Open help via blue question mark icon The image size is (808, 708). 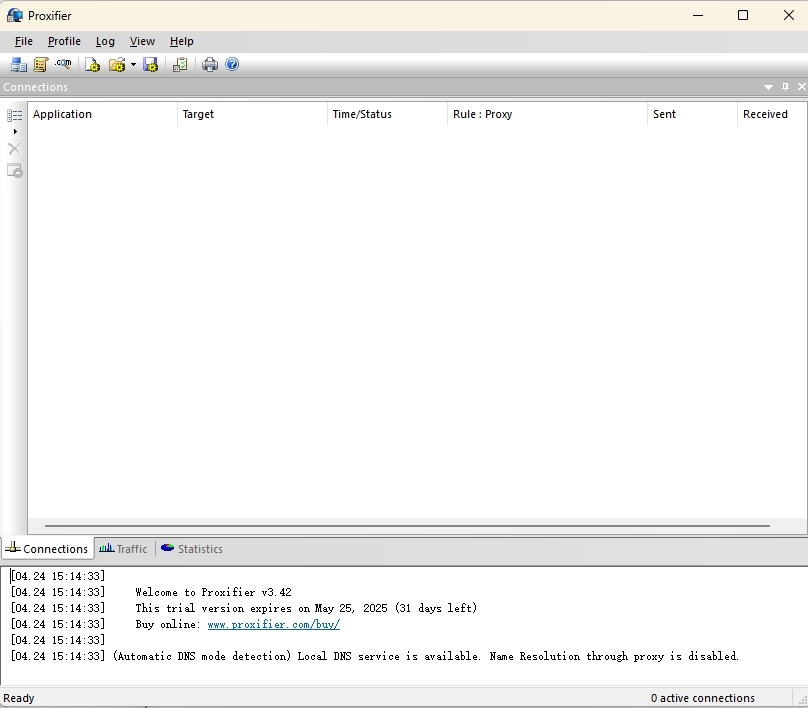tap(232, 64)
